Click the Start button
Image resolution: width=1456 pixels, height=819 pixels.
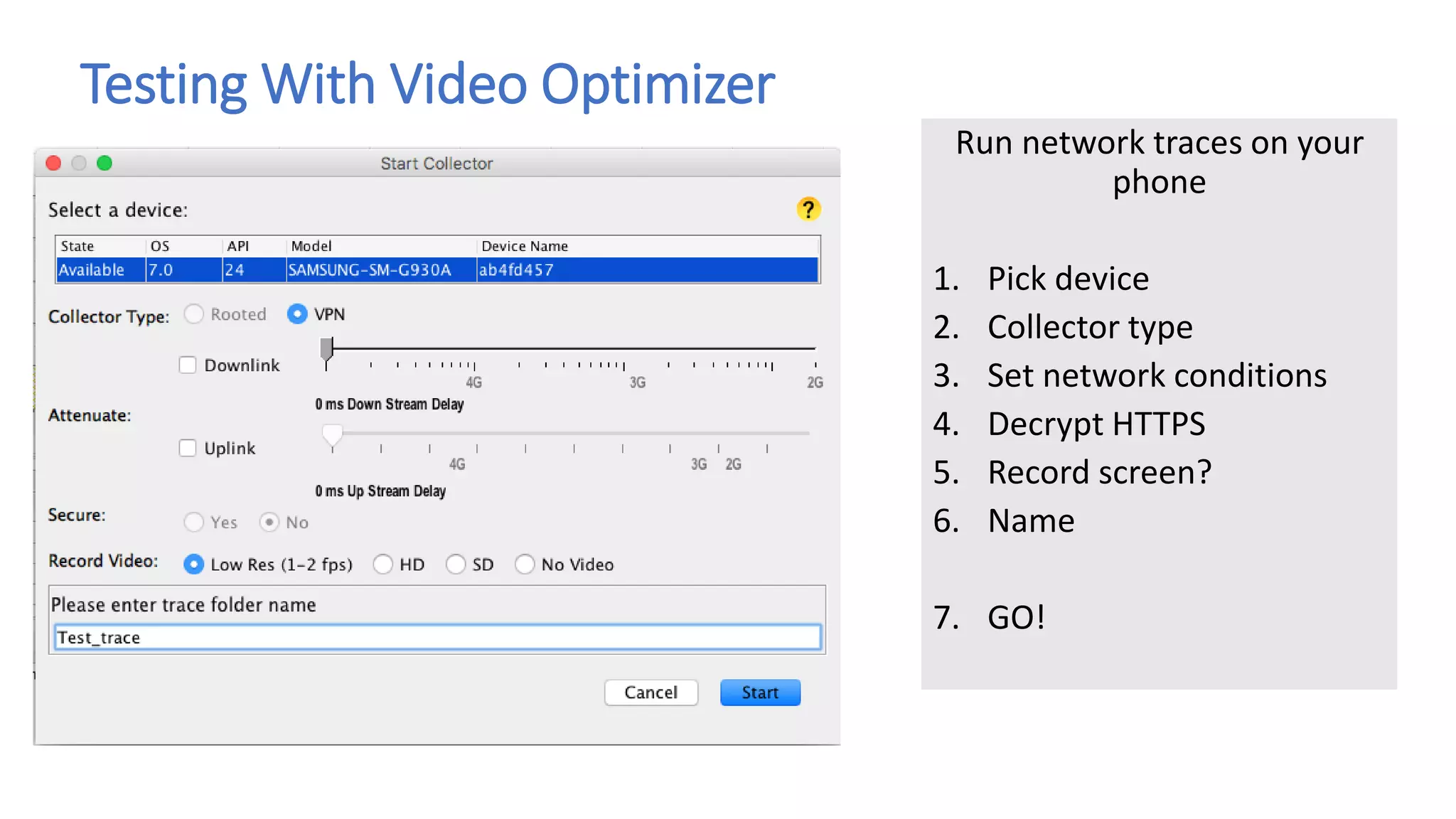[760, 692]
